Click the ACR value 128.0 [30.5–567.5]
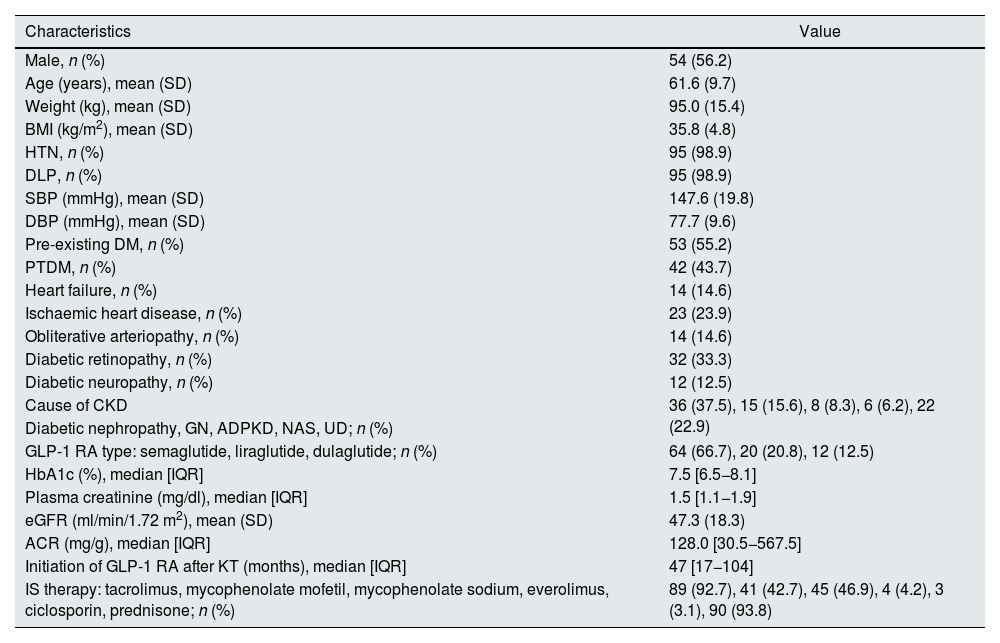This screenshot has width=1000, height=643. (735, 543)
